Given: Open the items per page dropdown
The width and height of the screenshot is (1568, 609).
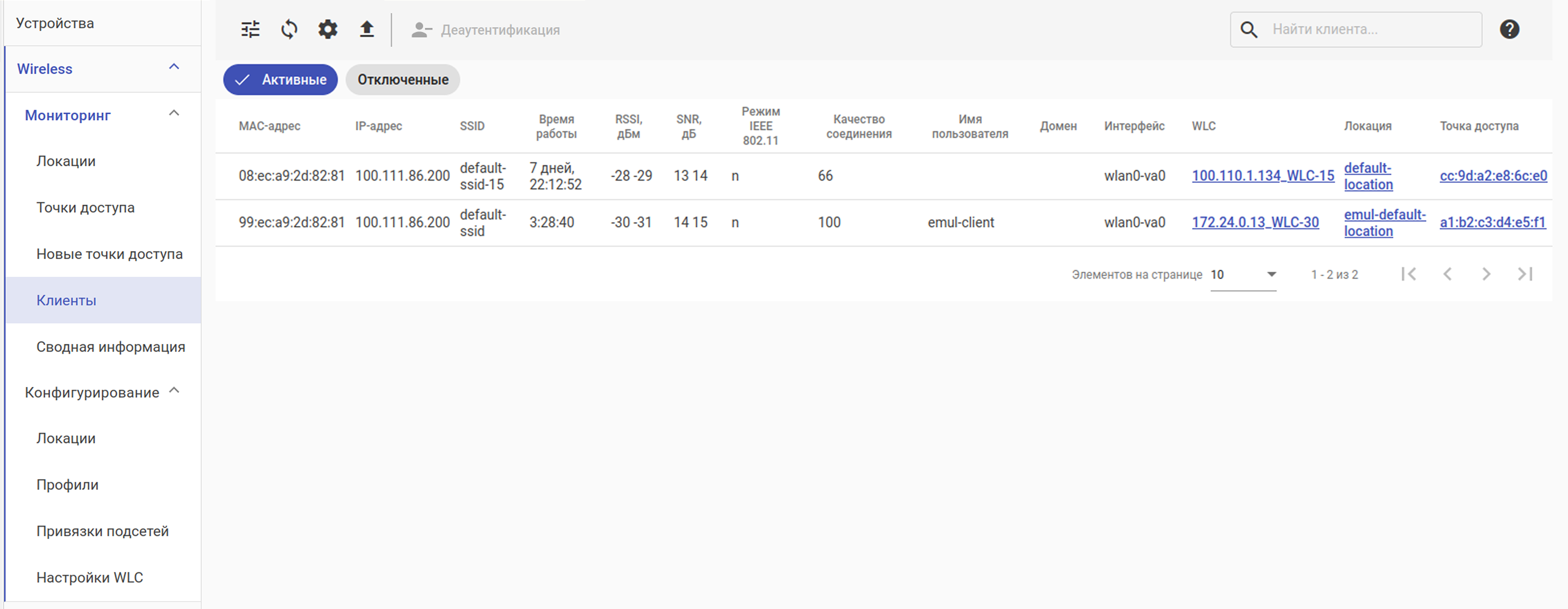Looking at the screenshot, I should (1243, 275).
